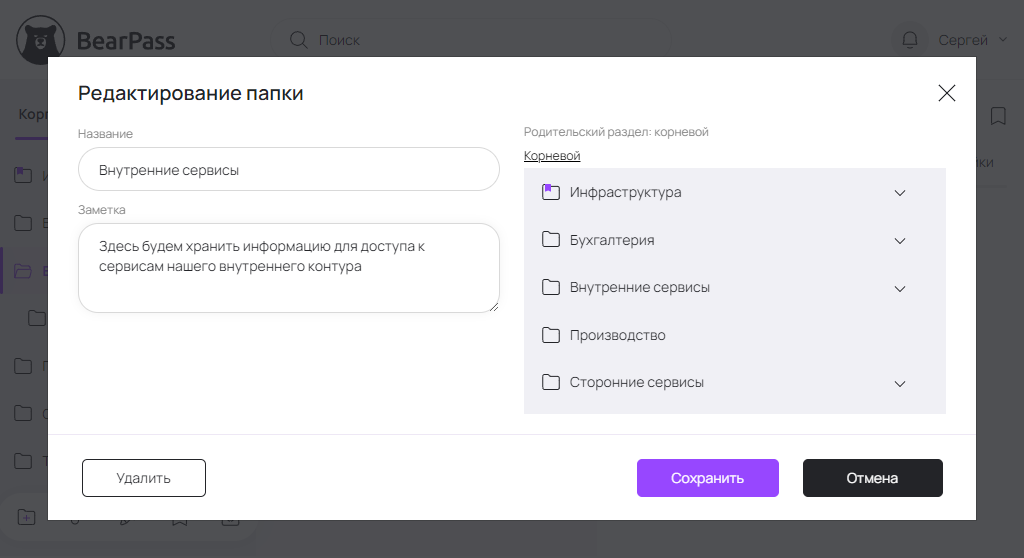Expand the Инфраструктура folder chevron
The width and height of the screenshot is (1024, 558).
click(899, 193)
